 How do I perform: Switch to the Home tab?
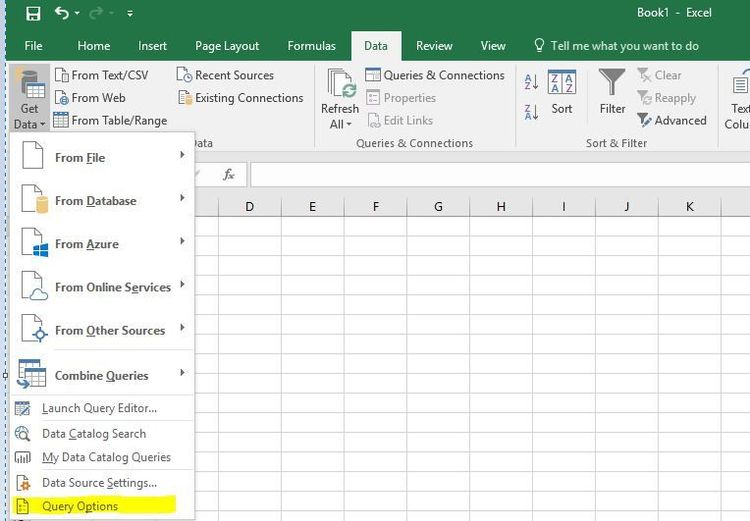tap(94, 46)
